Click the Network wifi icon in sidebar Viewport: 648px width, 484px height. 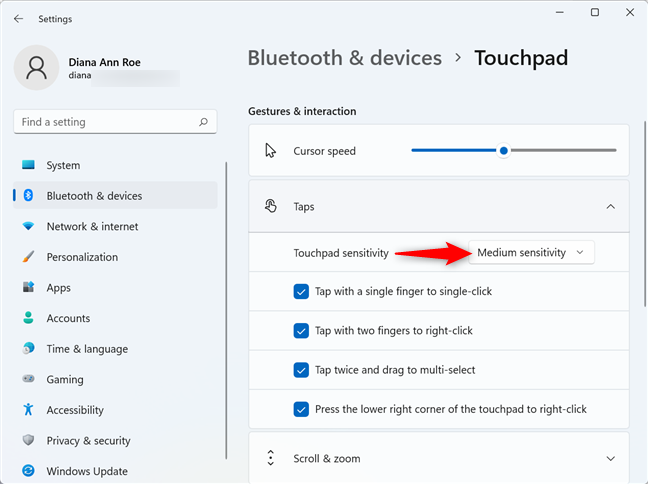28,226
